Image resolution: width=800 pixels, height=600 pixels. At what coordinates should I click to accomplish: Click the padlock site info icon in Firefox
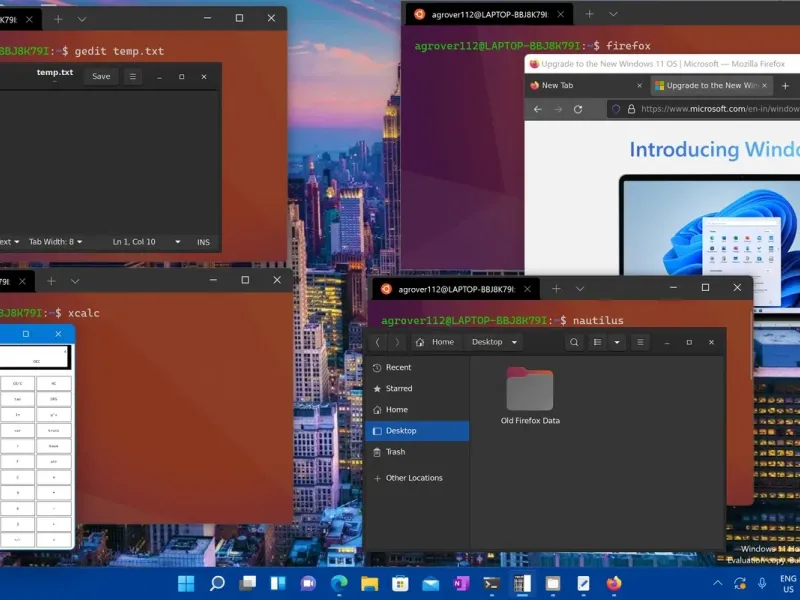631,109
